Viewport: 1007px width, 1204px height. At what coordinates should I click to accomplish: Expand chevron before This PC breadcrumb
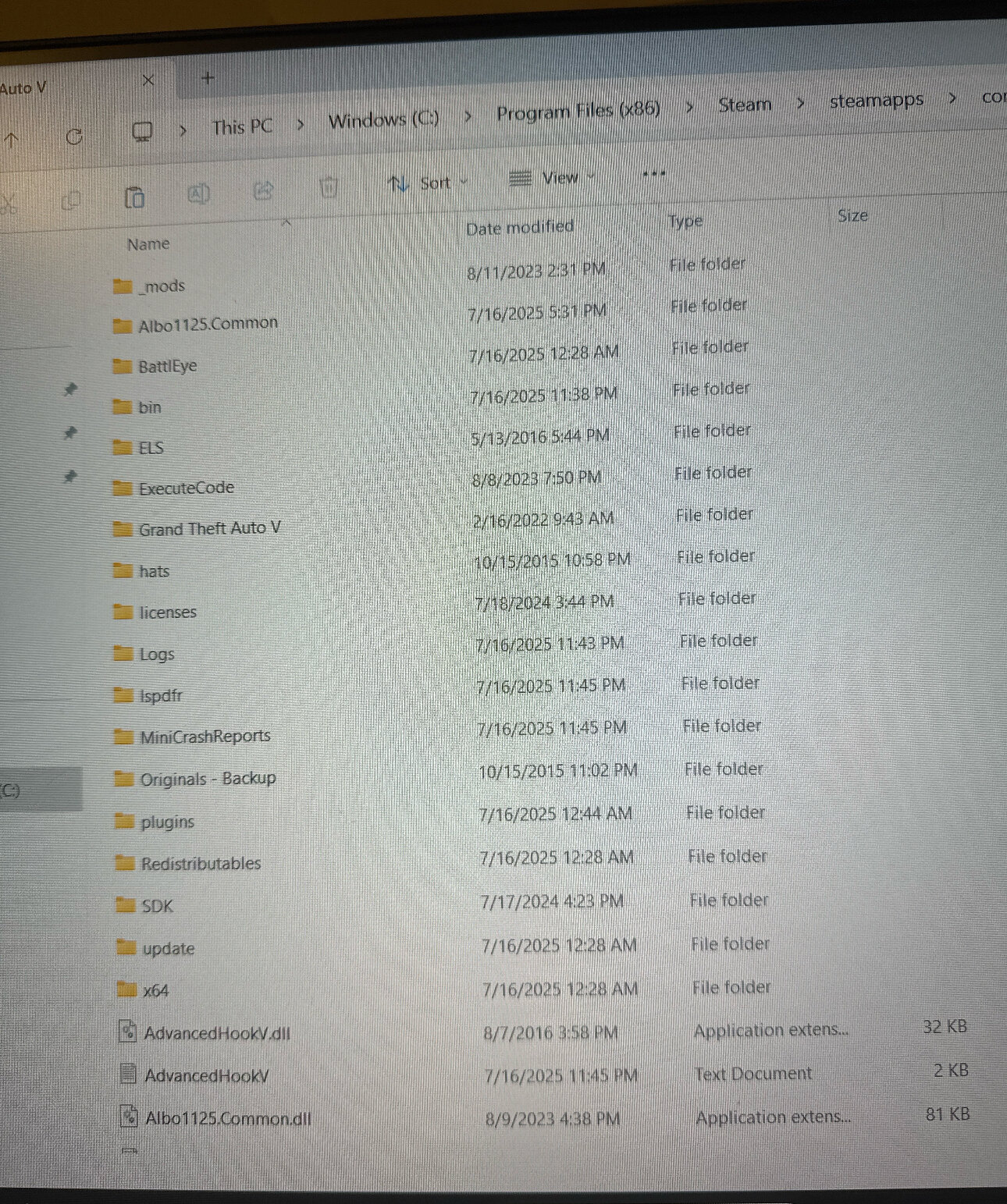click(x=183, y=130)
